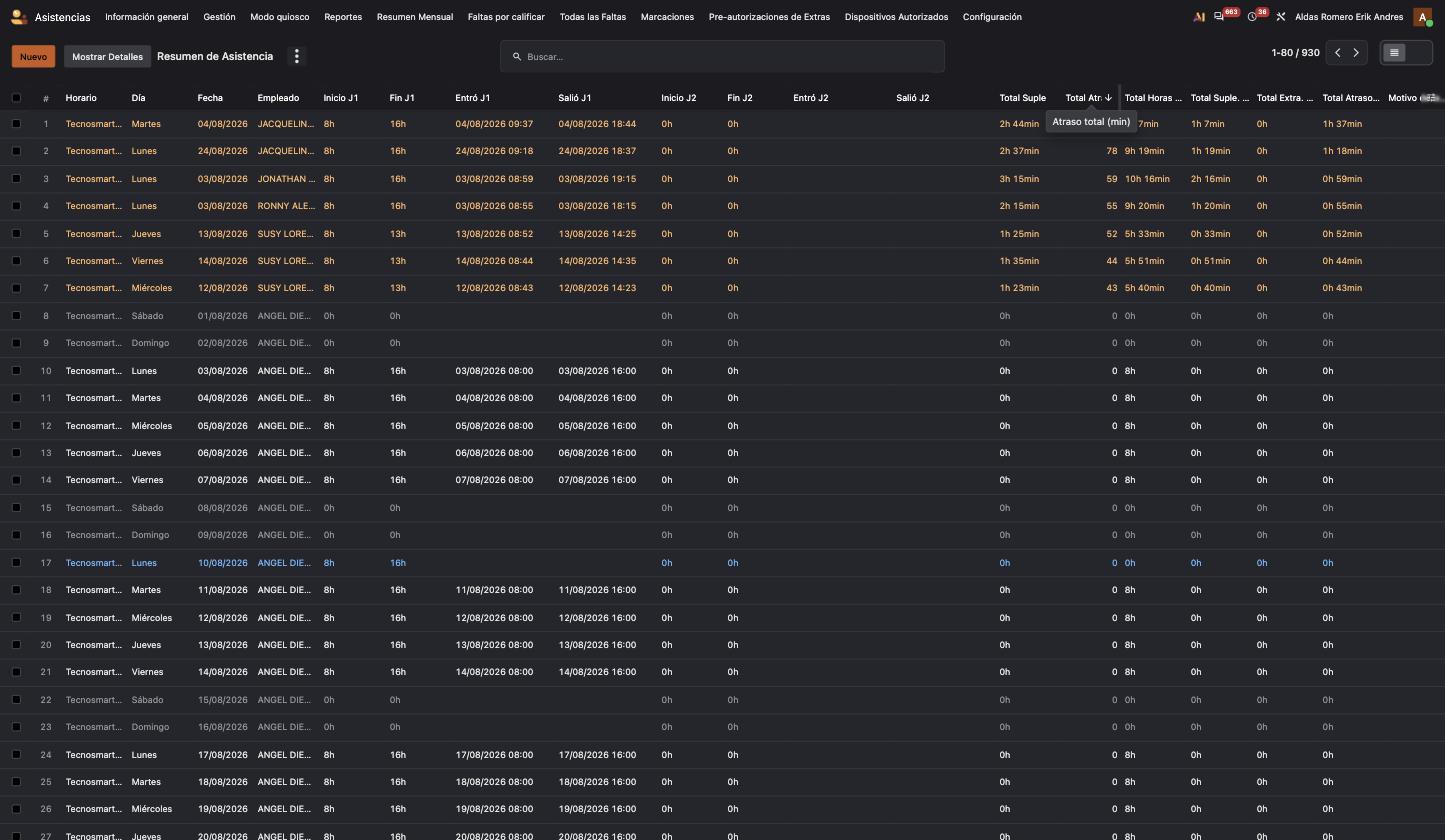Image resolution: width=1445 pixels, height=840 pixels.
Task: Click the sort arrow on Total Atr column
Action: pos(1109,98)
